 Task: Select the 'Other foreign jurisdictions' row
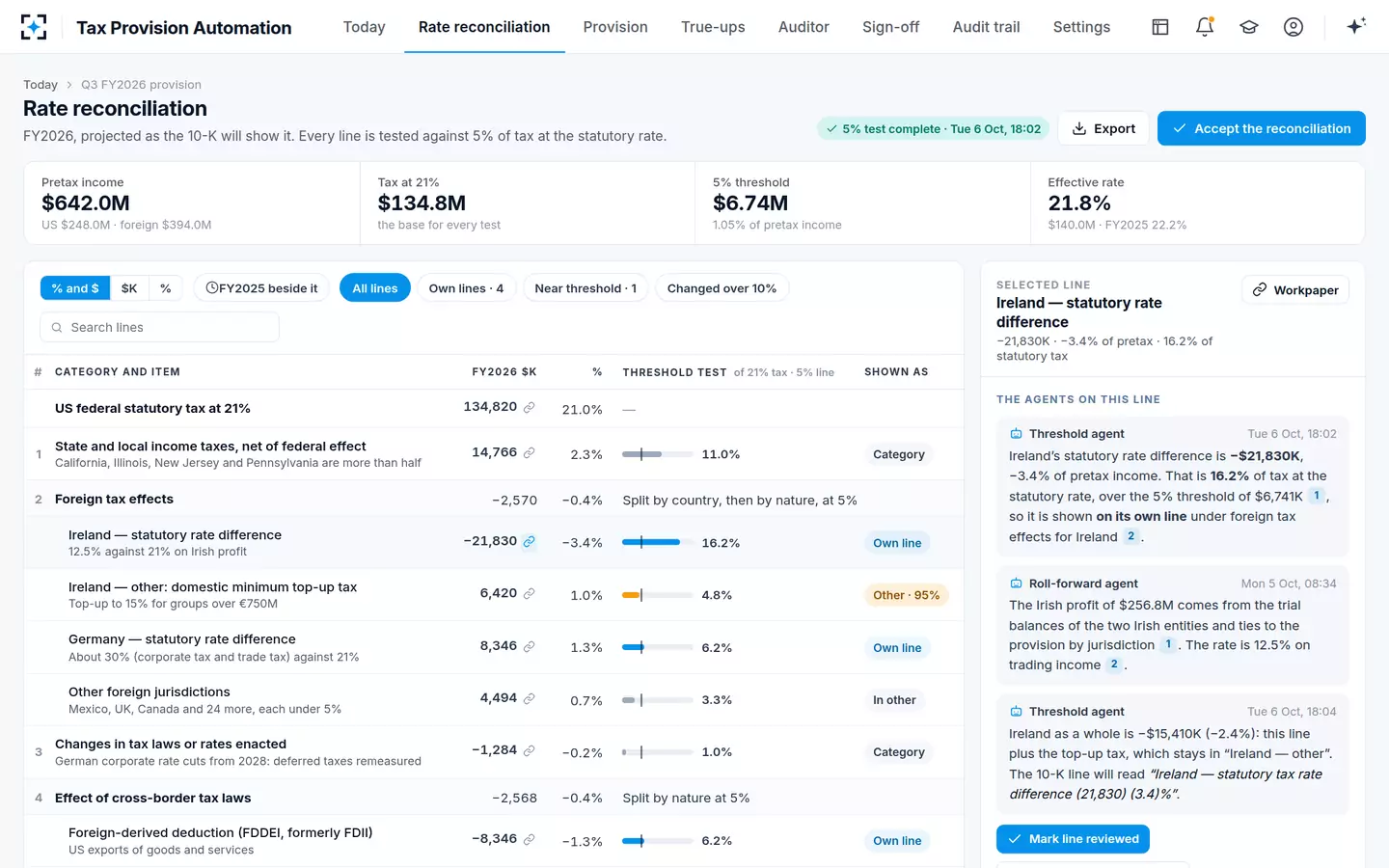click(x=494, y=700)
